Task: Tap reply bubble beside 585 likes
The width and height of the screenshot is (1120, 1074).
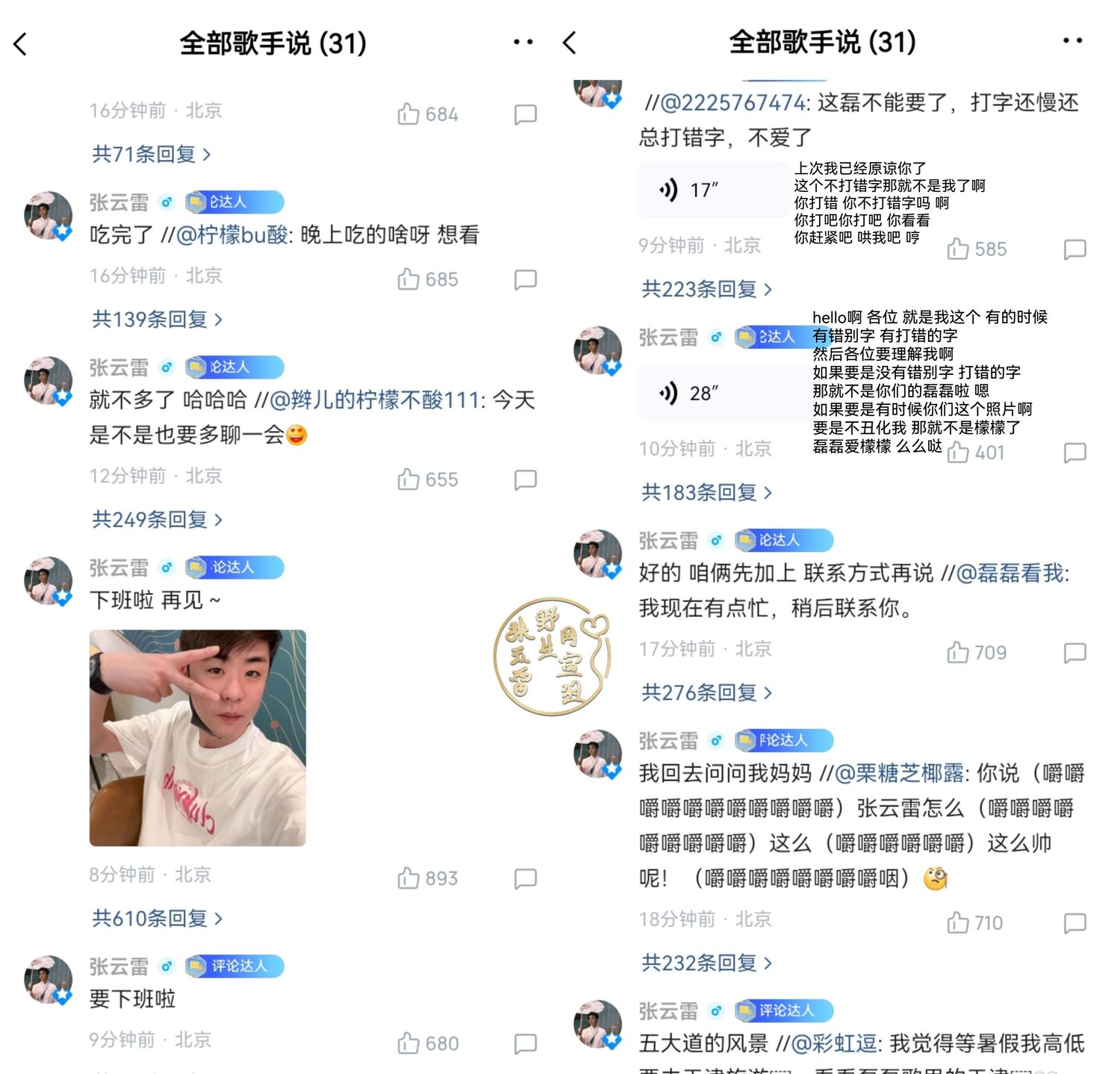Action: (1074, 249)
